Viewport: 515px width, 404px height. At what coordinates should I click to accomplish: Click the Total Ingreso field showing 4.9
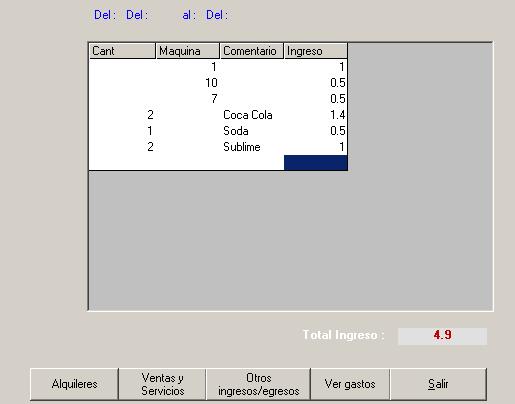click(442, 336)
